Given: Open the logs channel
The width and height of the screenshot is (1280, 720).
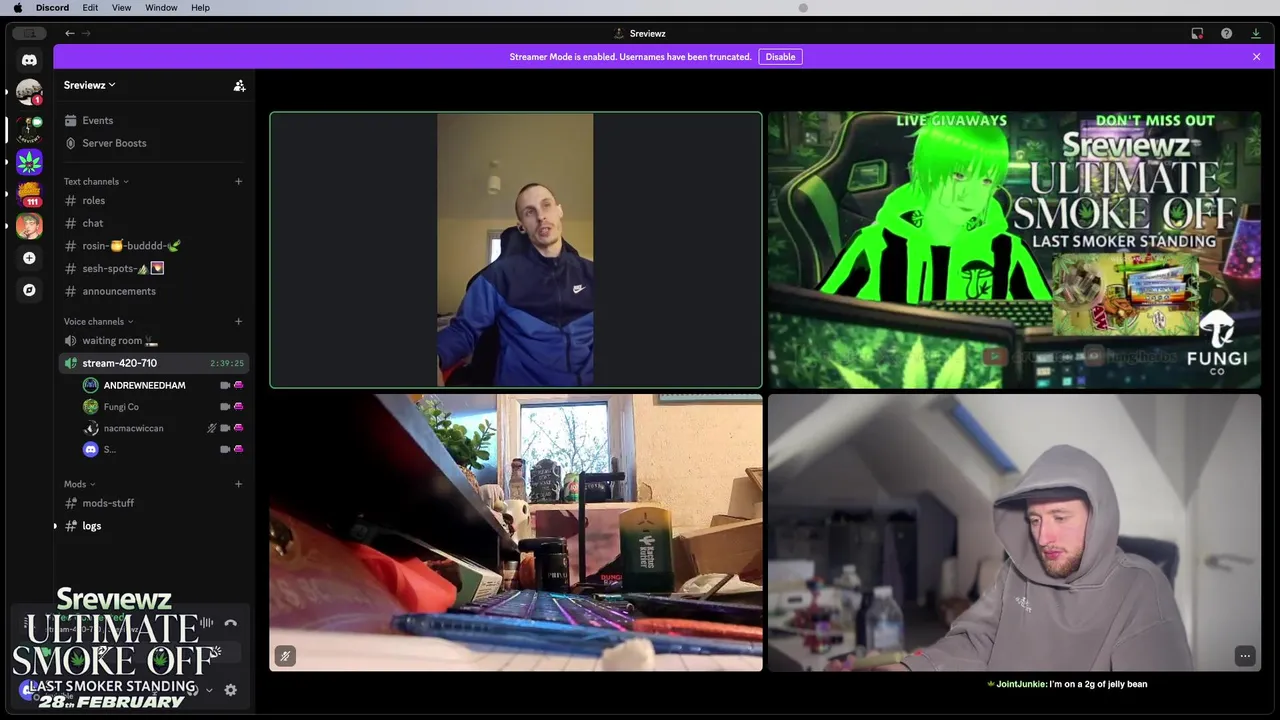Looking at the screenshot, I should 154,526.
